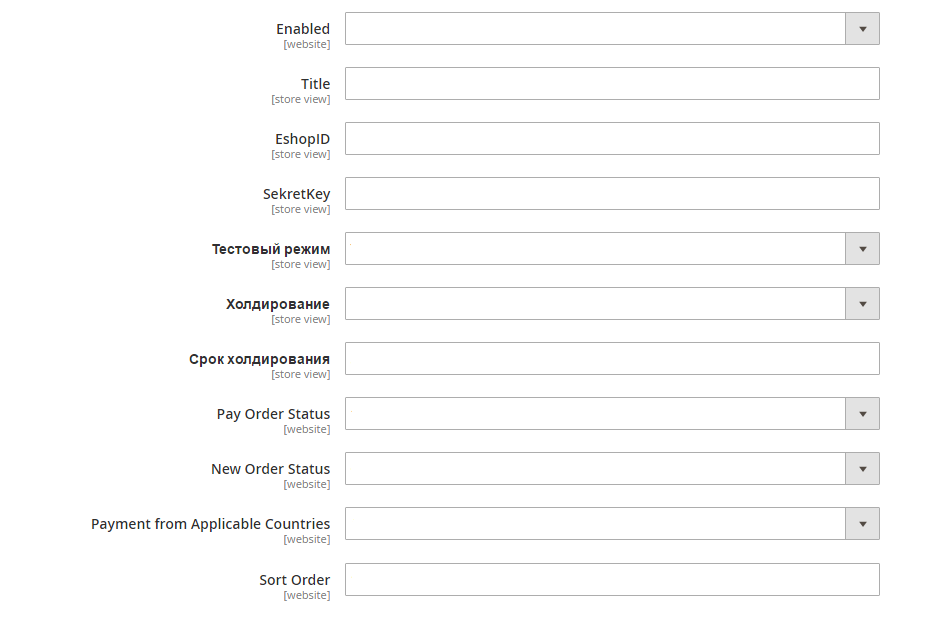Click the Pay Order Status select box
Screen dimensions: 947x619
595,414
